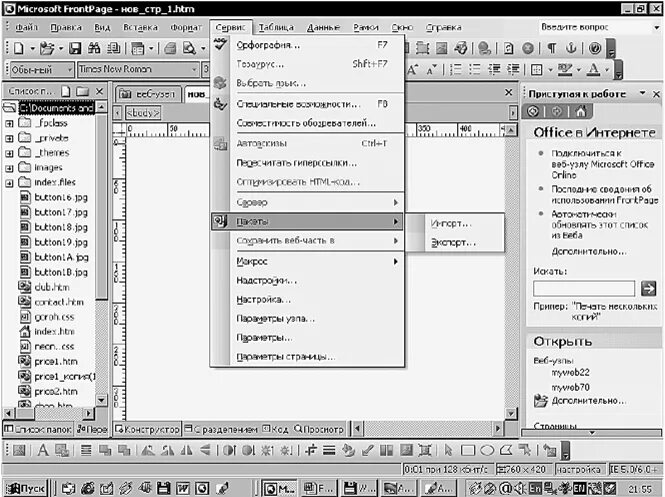Open the Таблица menu

pyautogui.click(x=276, y=28)
